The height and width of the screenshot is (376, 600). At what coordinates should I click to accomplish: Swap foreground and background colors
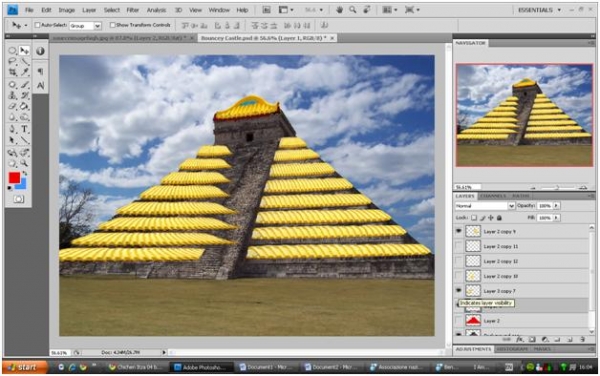click(x=25, y=174)
